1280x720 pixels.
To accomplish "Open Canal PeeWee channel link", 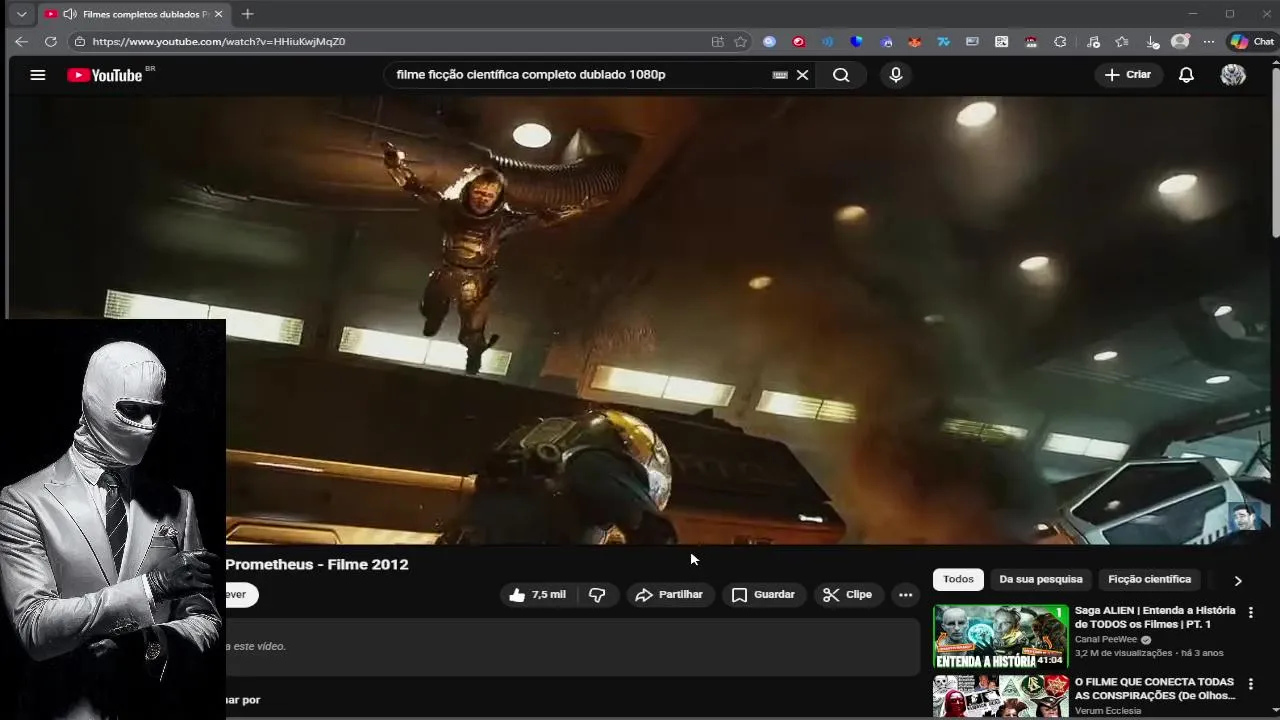I will [x=1106, y=640].
